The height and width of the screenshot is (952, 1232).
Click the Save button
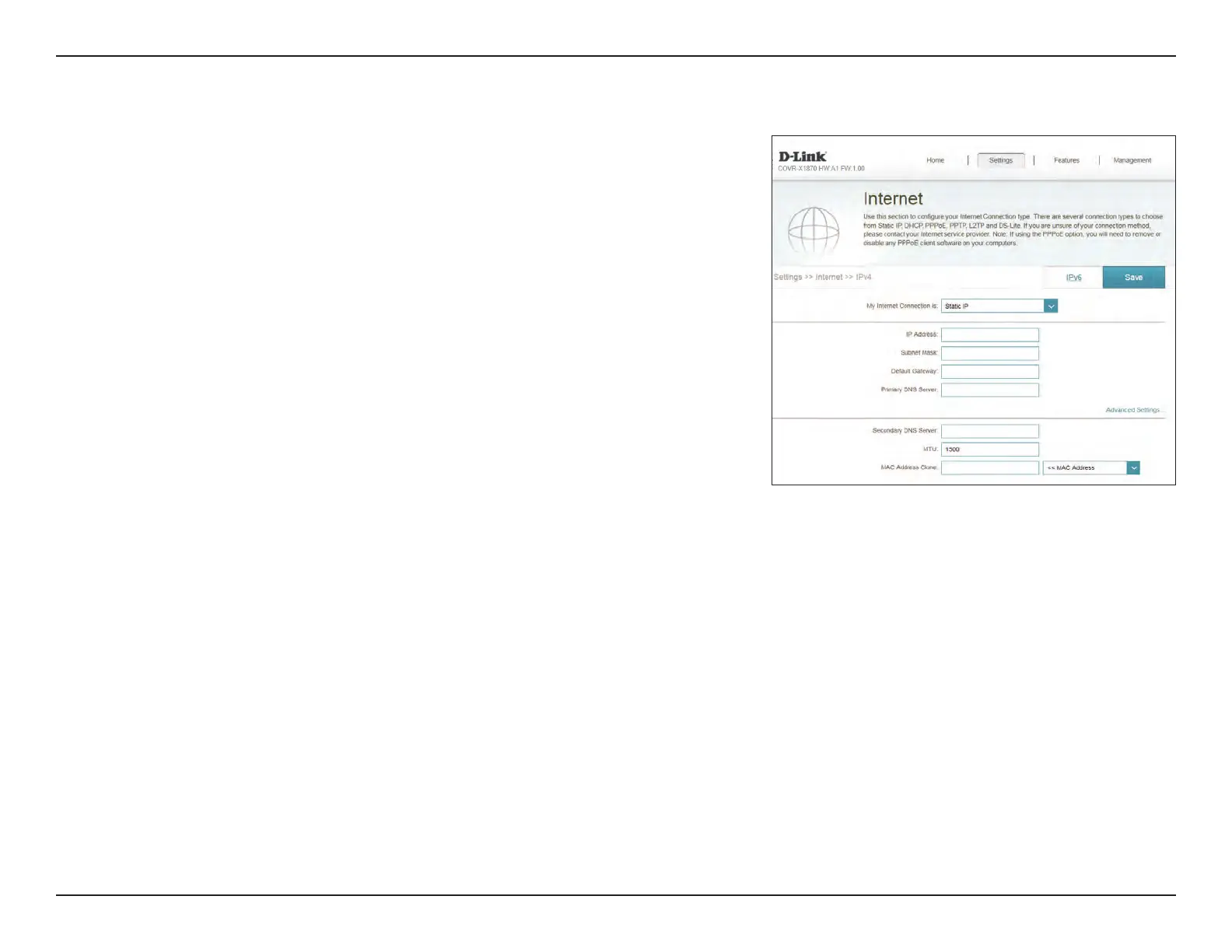pos(1133,278)
